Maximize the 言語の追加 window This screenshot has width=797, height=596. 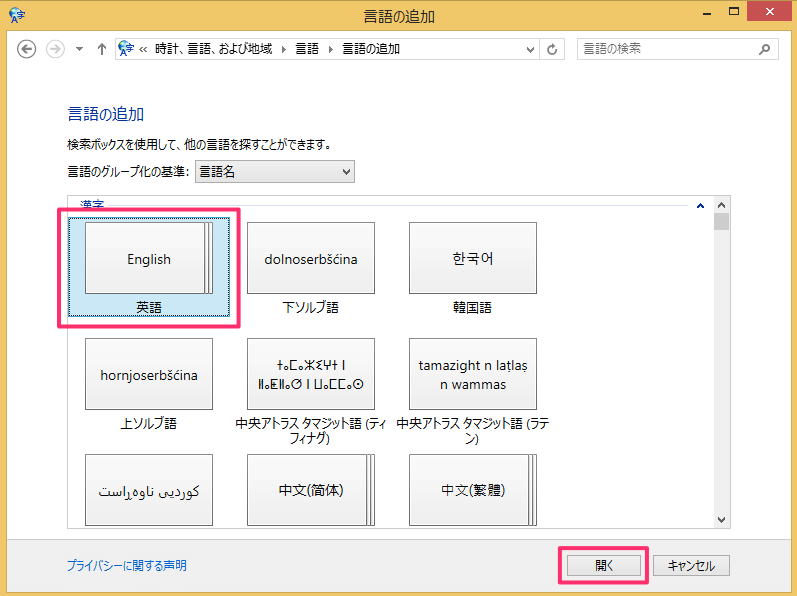734,11
